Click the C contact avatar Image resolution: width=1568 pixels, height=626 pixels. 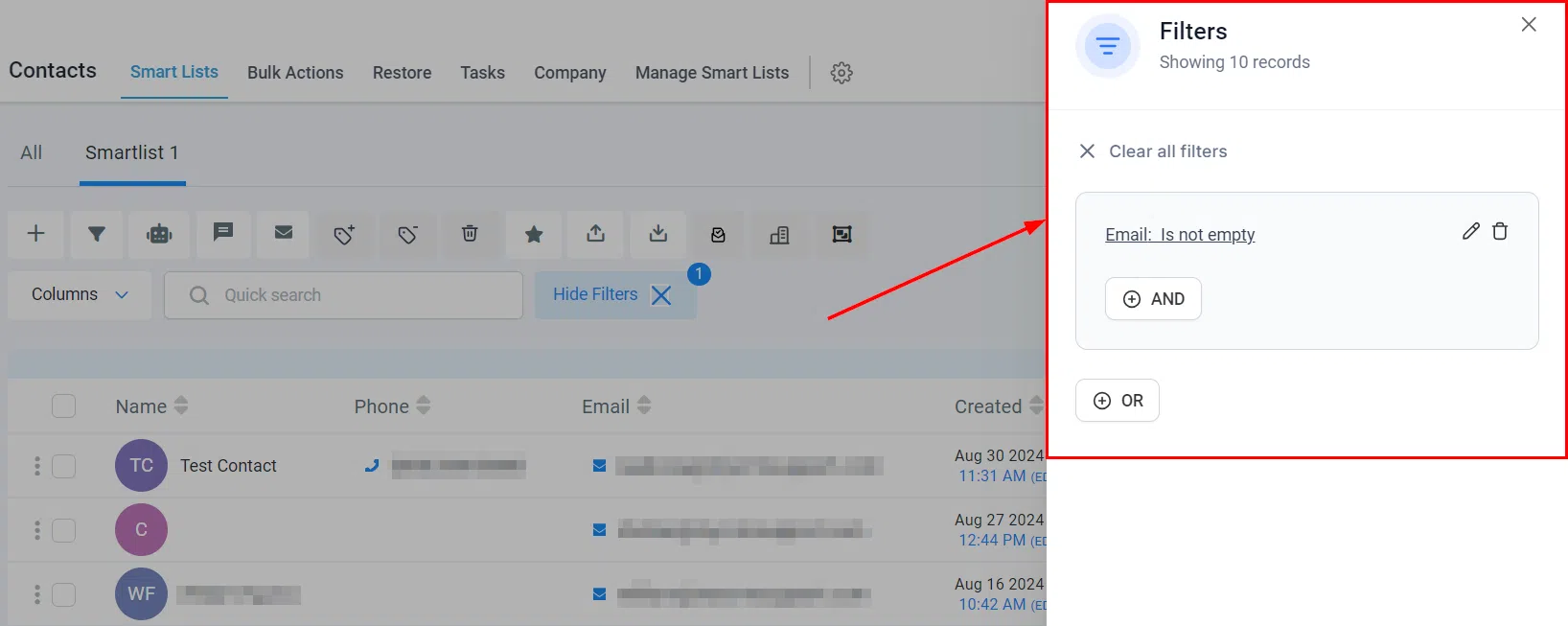click(x=141, y=530)
